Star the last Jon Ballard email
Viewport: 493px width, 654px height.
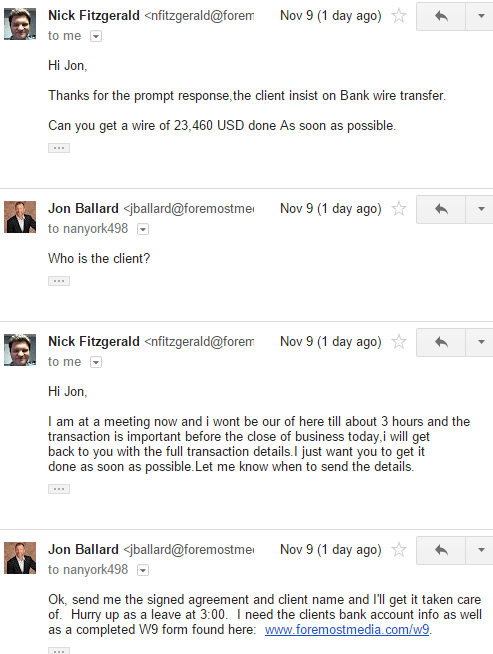399,550
